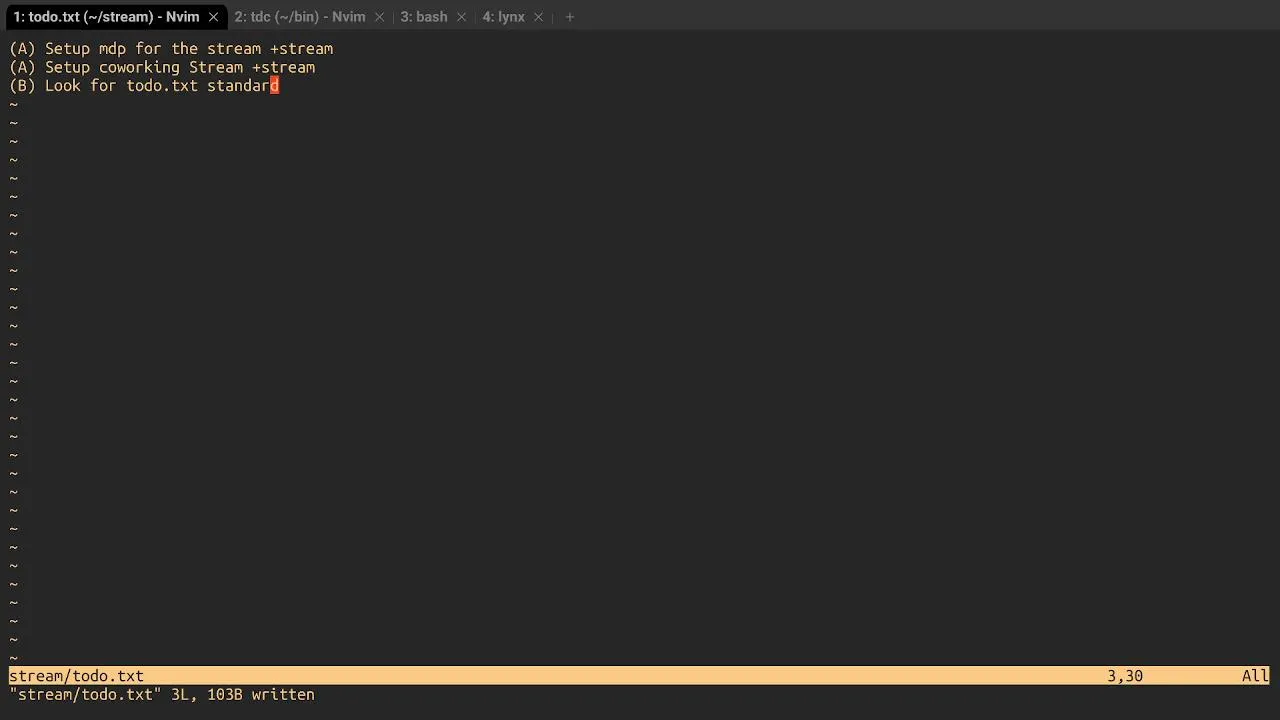1280x720 pixels.
Task: Place cursor on 'Look for todo.txt standard' line
Action: pyautogui.click(x=144, y=86)
